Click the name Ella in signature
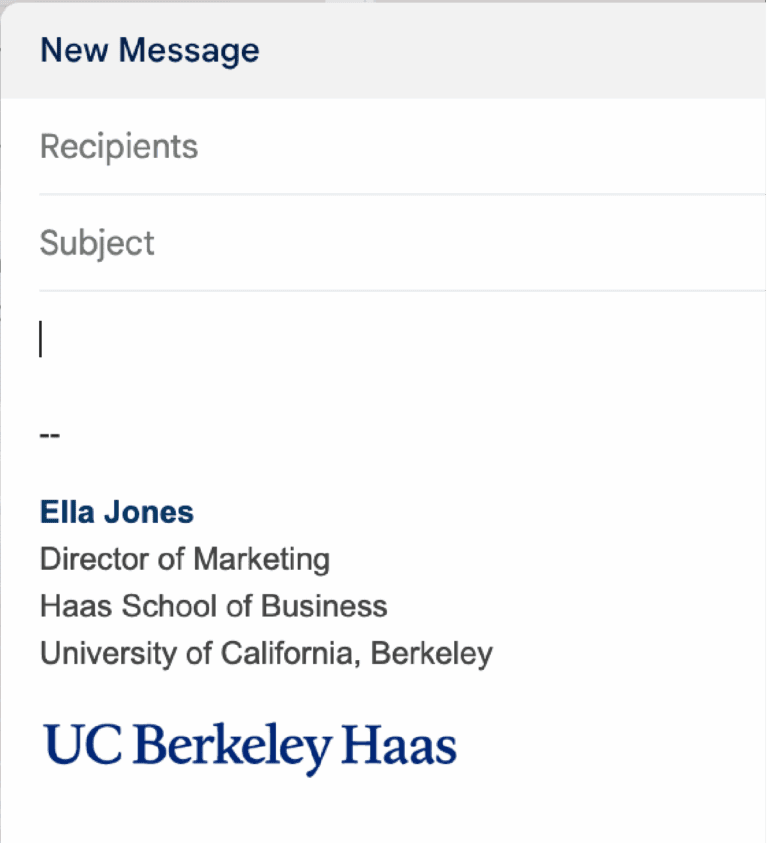The image size is (768, 843). pos(64,512)
